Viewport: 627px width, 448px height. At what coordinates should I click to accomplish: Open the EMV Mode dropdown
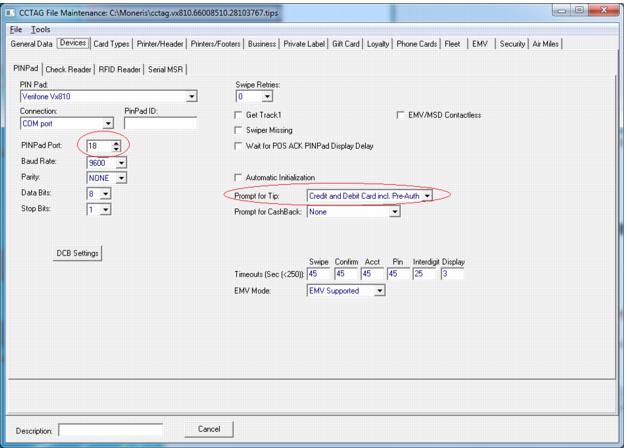point(379,291)
